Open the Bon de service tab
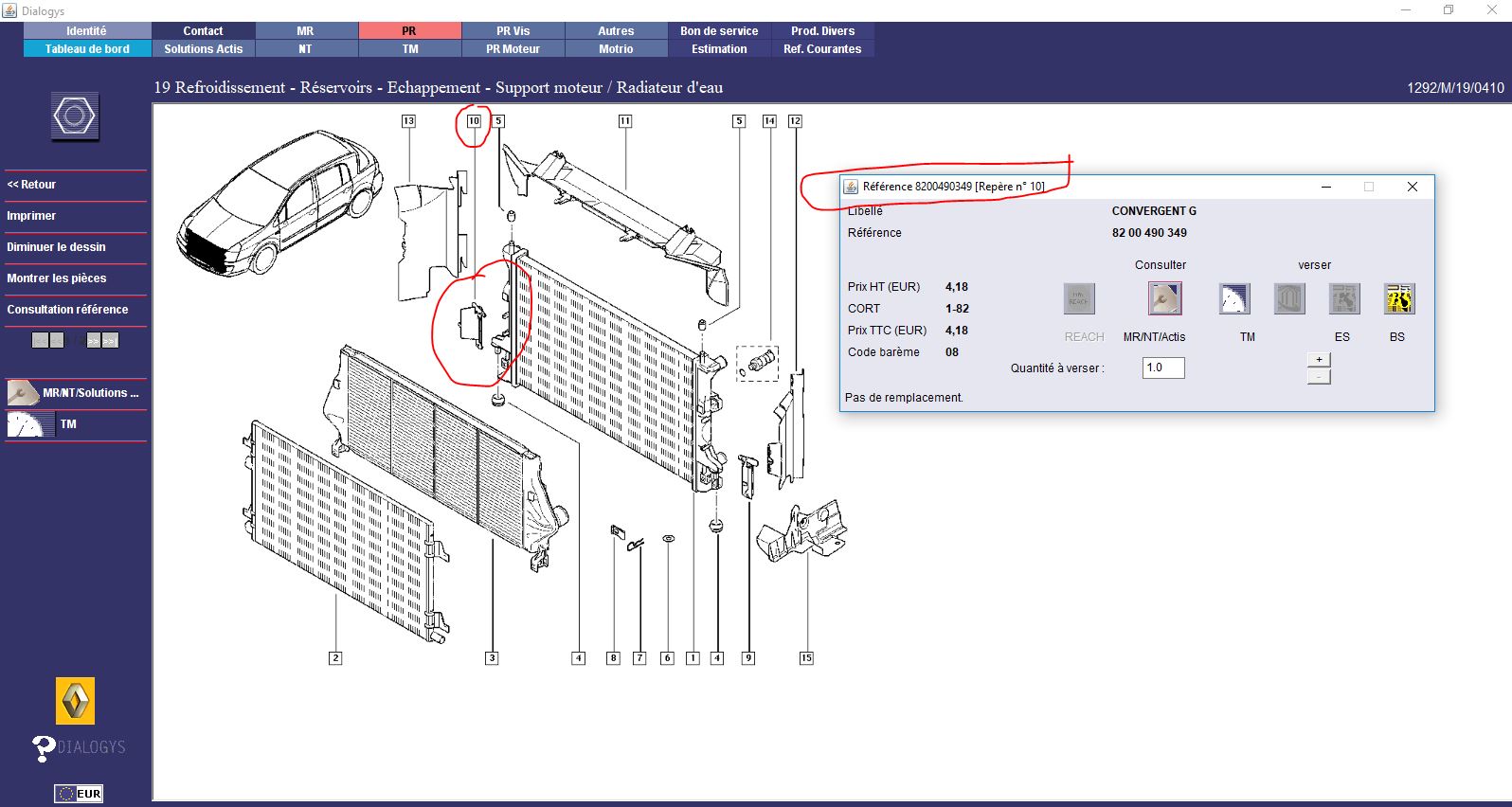Image resolution: width=1512 pixels, height=807 pixels. pyautogui.click(x=718, y=31)
